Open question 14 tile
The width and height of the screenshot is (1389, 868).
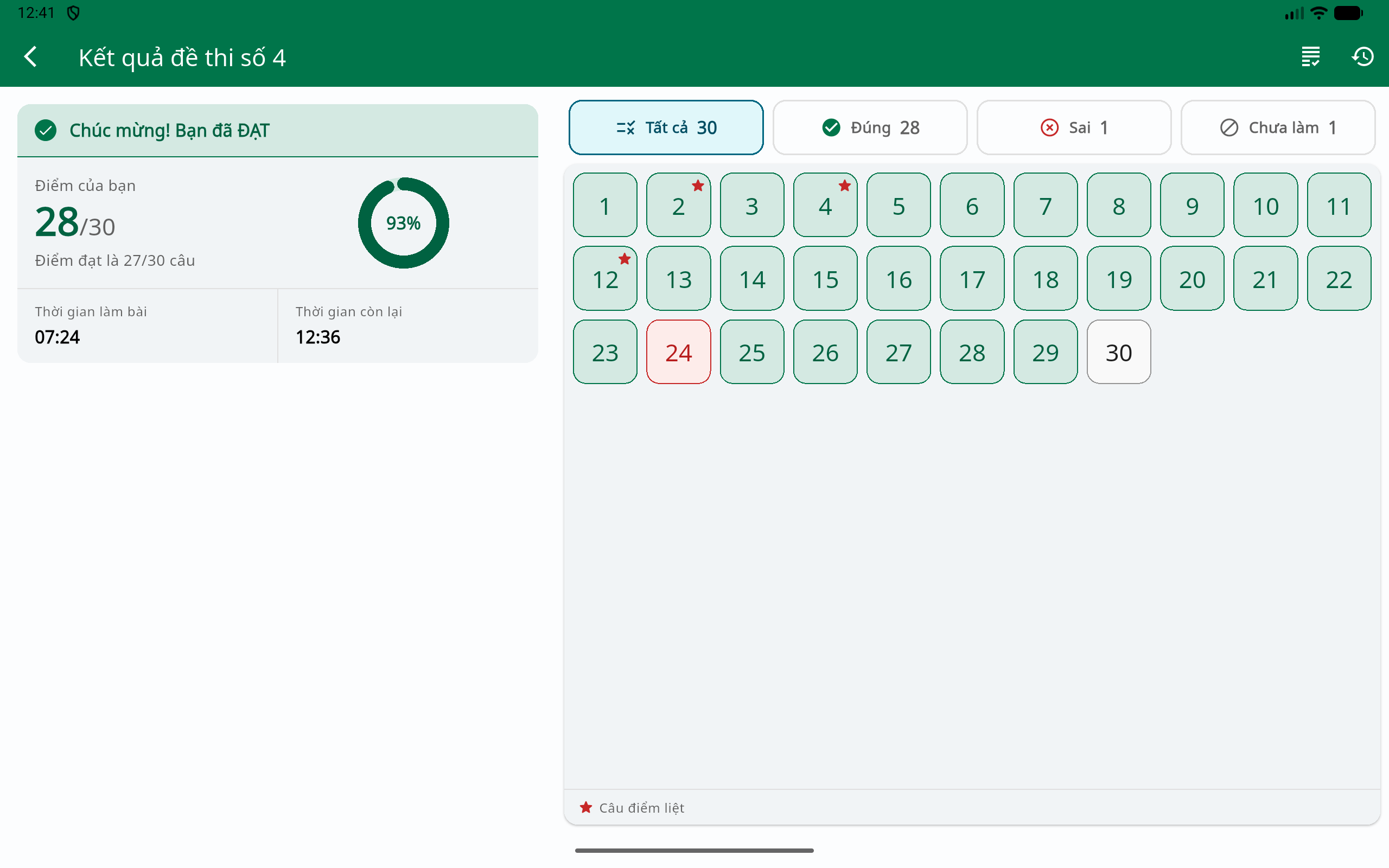pyautogui.click(x=752, y=278)
